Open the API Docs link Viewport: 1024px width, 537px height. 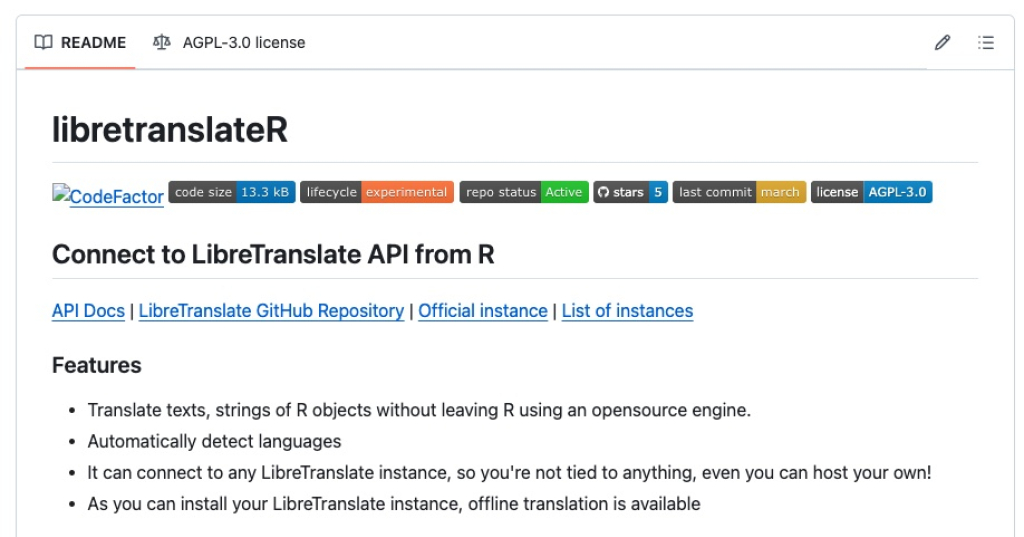point(88,311)
